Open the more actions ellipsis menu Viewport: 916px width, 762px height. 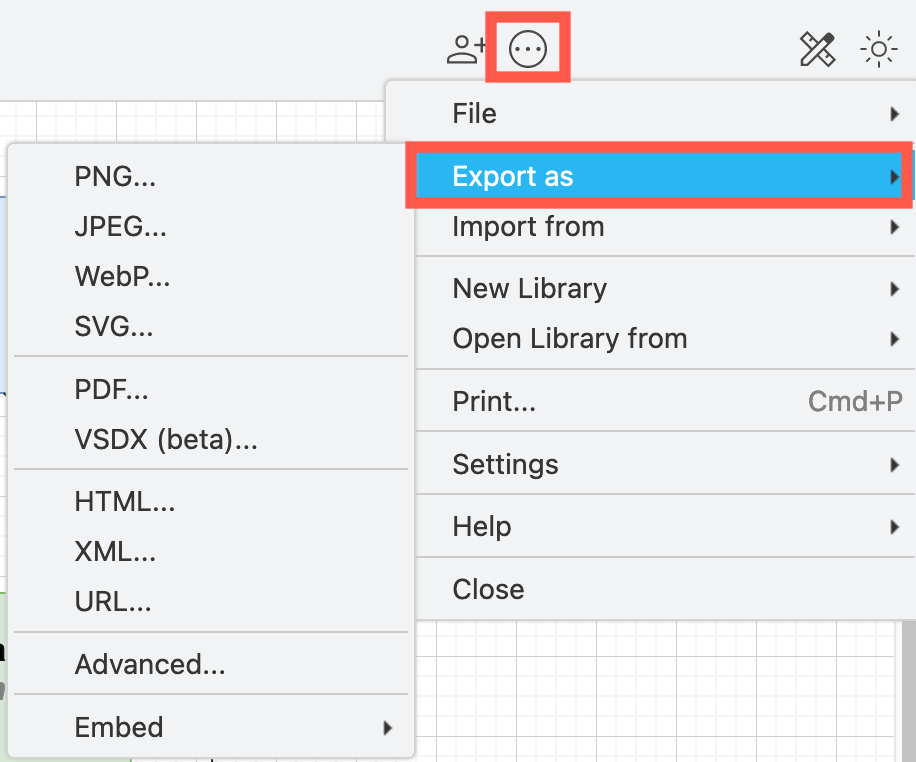[x=527, y=47]
